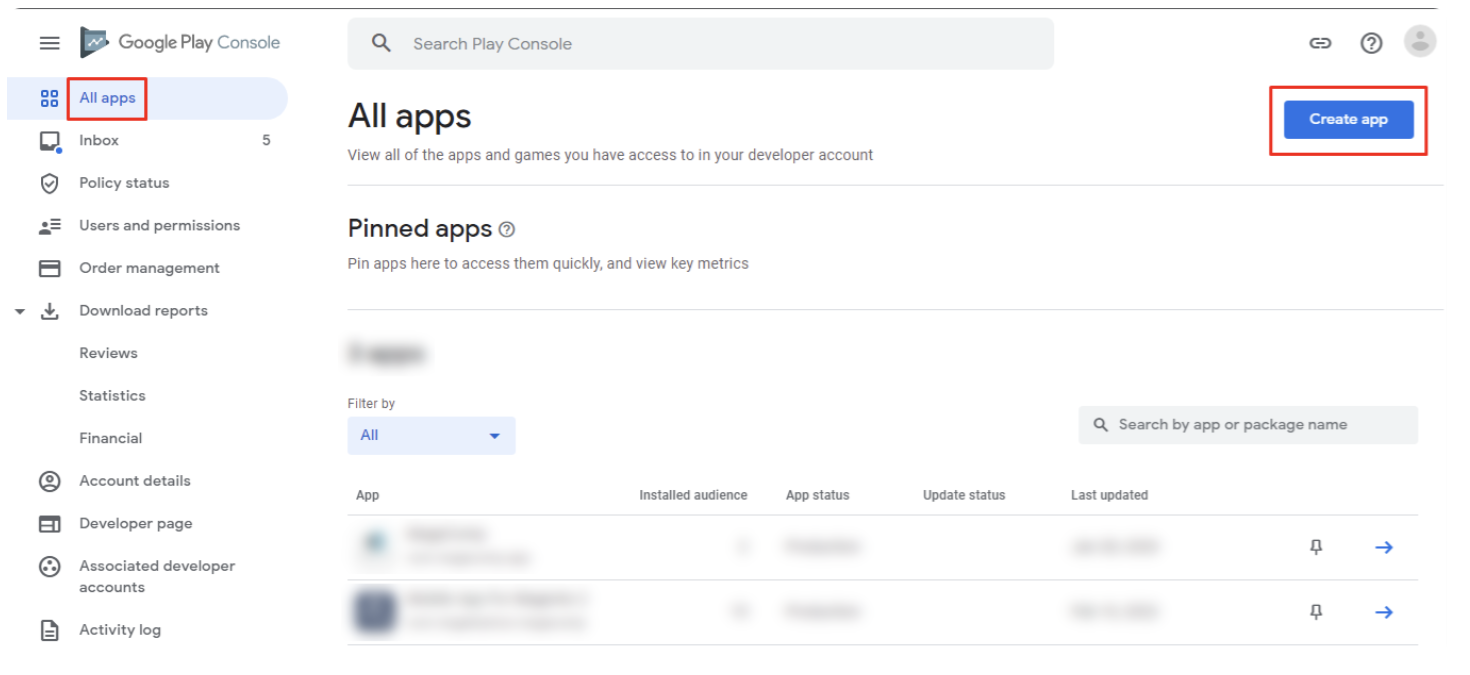Open the Filter by All dropdown
This screenshot has width=1470, height=675.
click(x=431, y=435)
